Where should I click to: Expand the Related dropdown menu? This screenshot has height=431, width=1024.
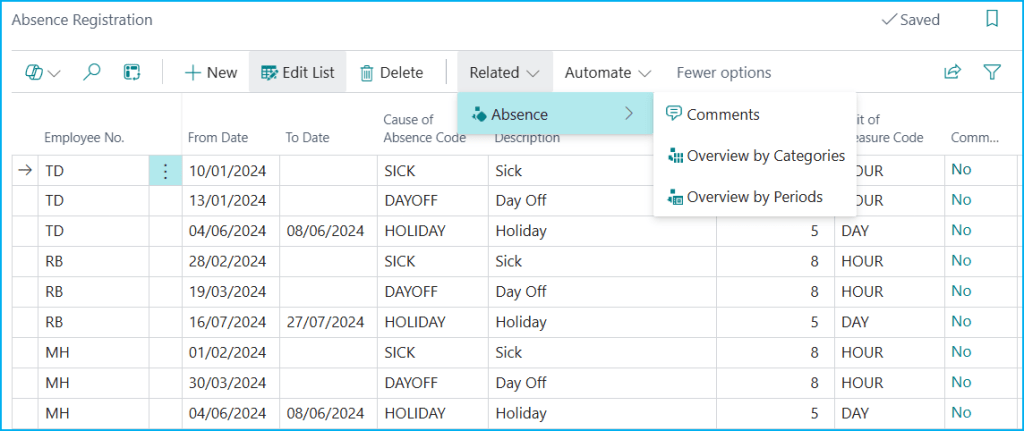[x=505, y=72]
